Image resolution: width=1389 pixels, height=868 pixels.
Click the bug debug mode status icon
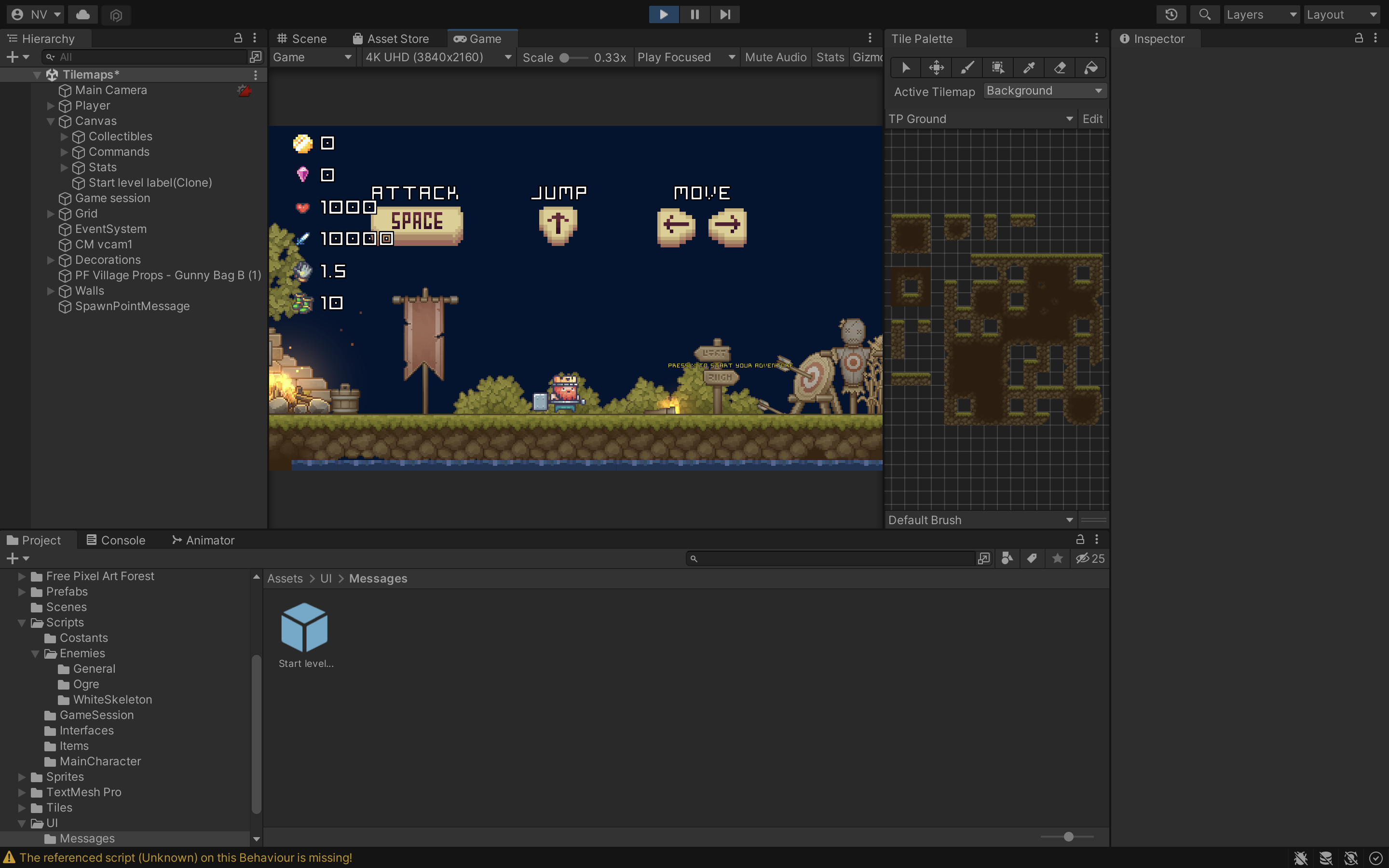[1300, 858]
